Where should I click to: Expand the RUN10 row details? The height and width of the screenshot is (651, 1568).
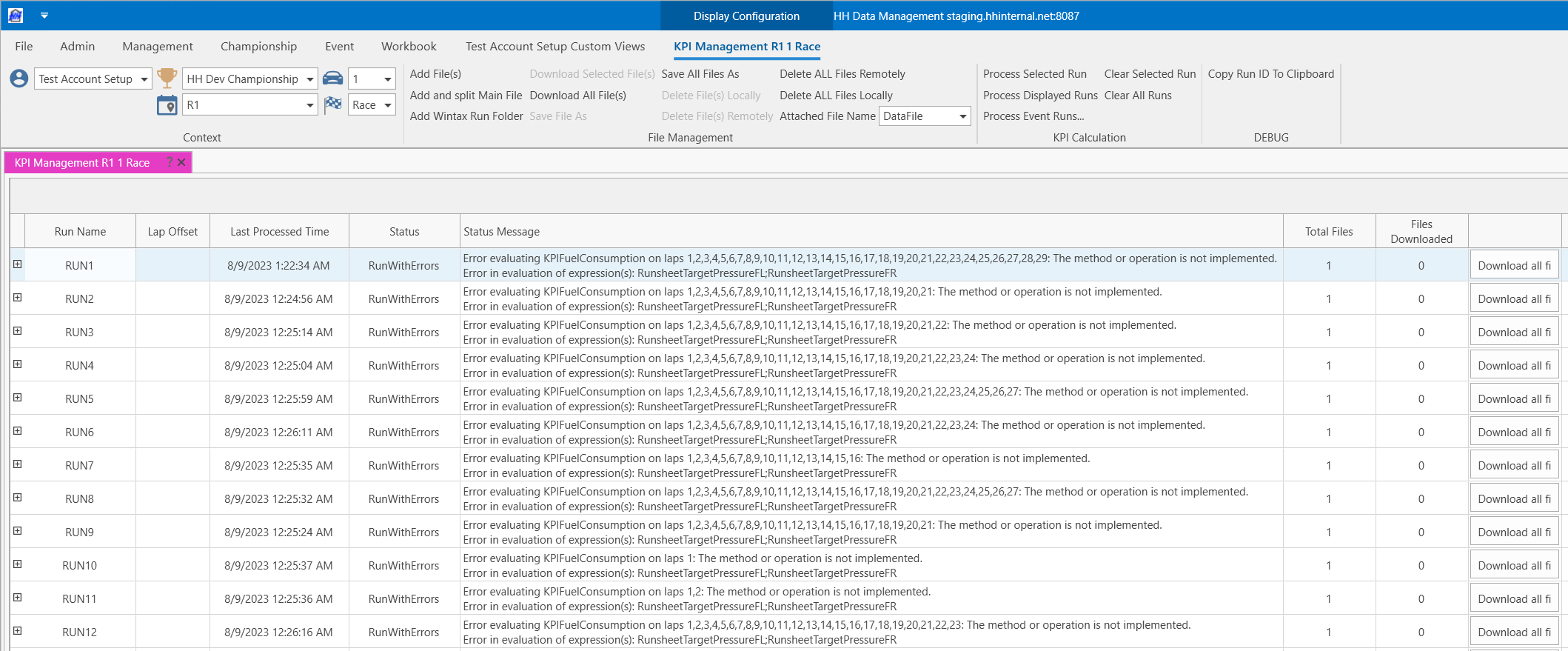(x=18, y=564)
